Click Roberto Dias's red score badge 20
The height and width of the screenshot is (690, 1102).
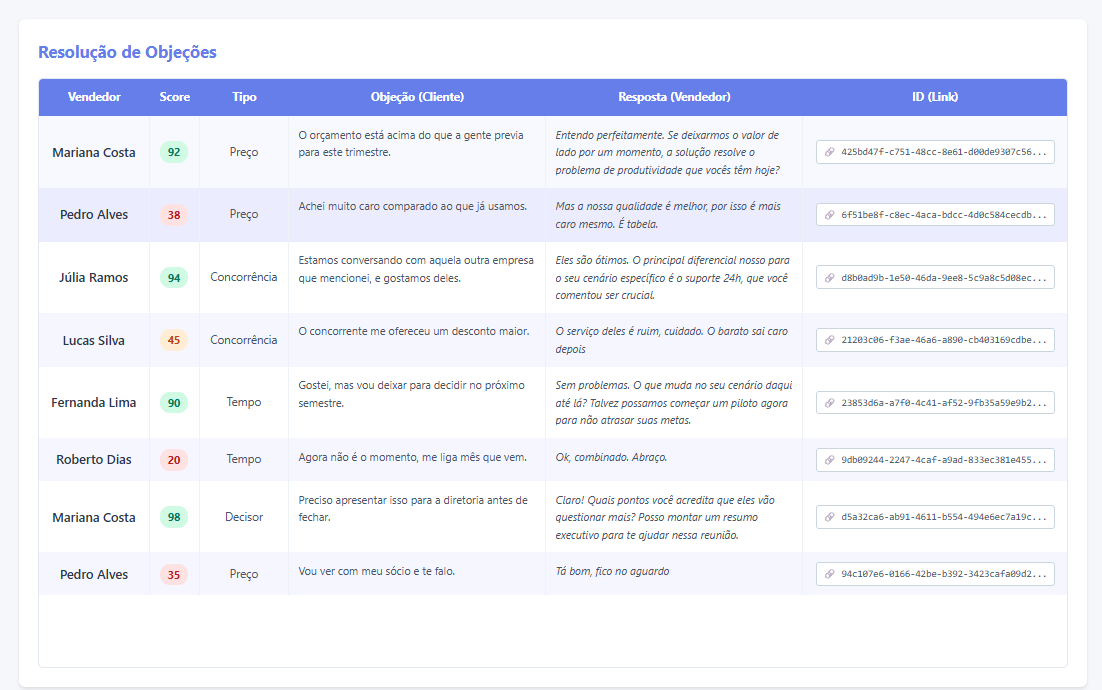pyautogui.click(x=174, y=460)
